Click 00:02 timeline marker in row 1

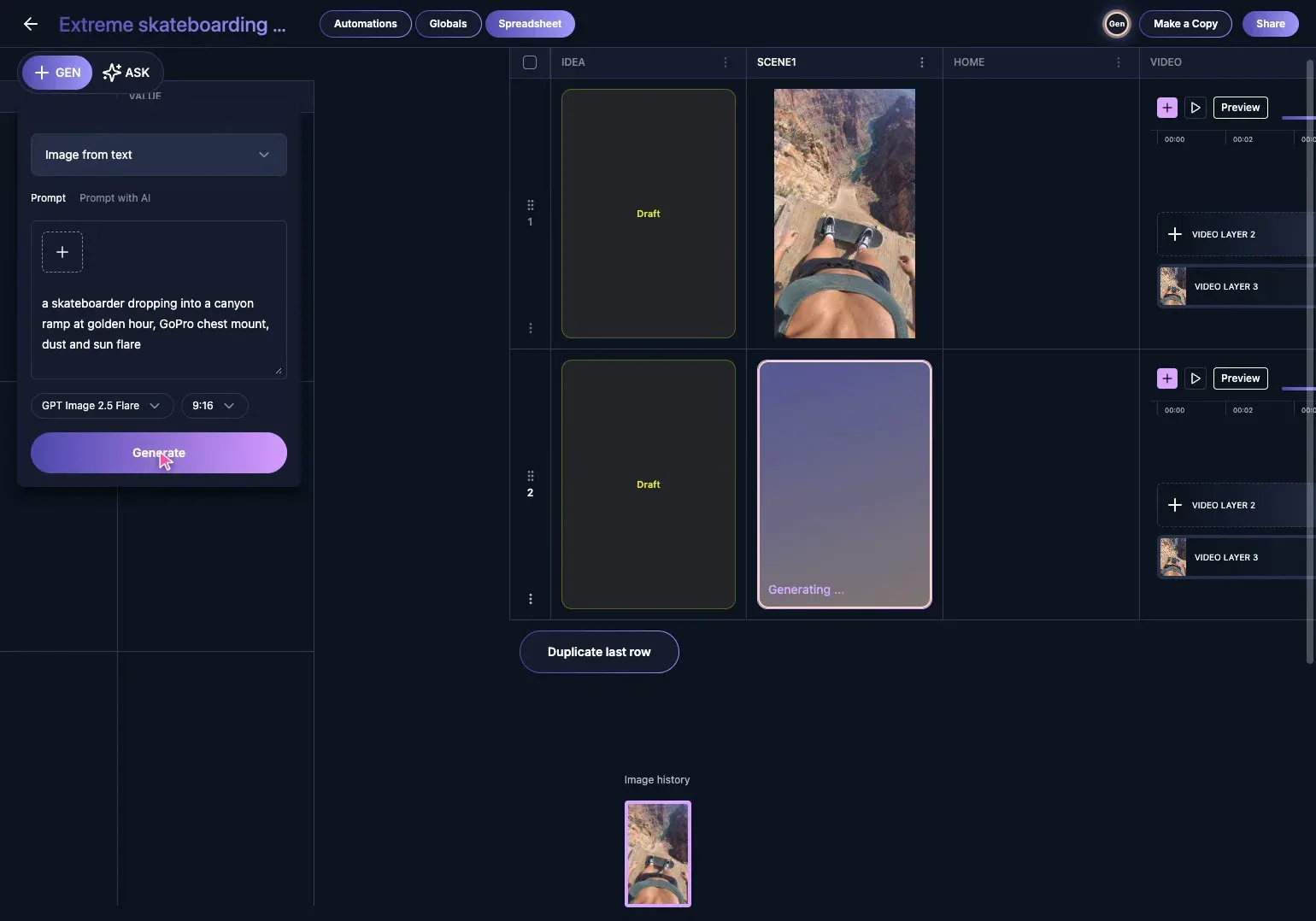[1243, 139]
